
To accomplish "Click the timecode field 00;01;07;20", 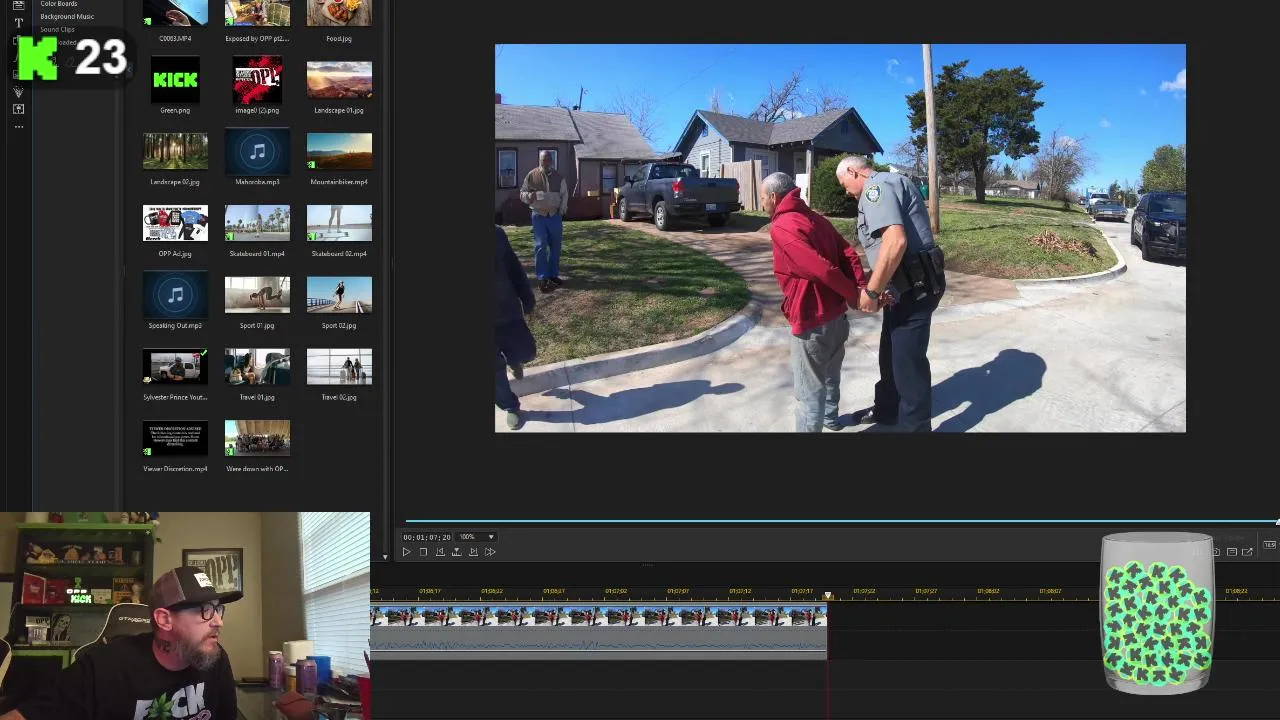I will pos(427,537).
